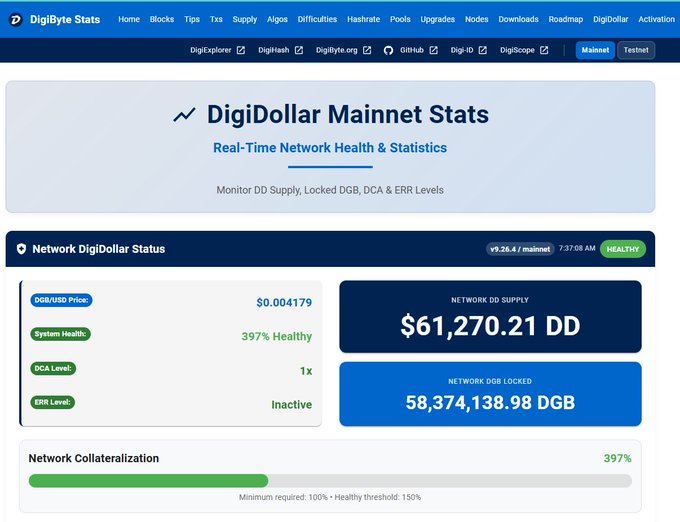The image size is (680, 522).
Task: Click the $0.004179 price value
Action: tap(284, 303)
